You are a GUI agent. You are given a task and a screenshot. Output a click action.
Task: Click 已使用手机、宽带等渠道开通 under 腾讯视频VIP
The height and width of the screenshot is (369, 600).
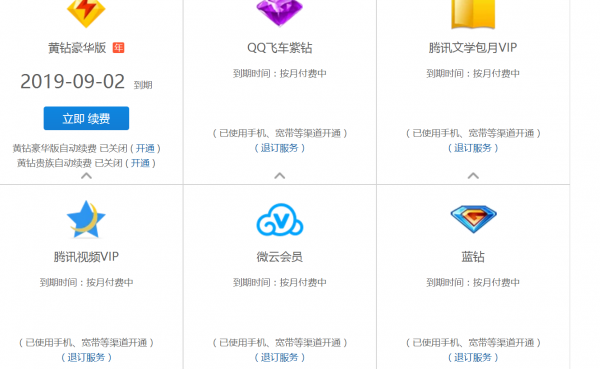(x=86, y=343)
